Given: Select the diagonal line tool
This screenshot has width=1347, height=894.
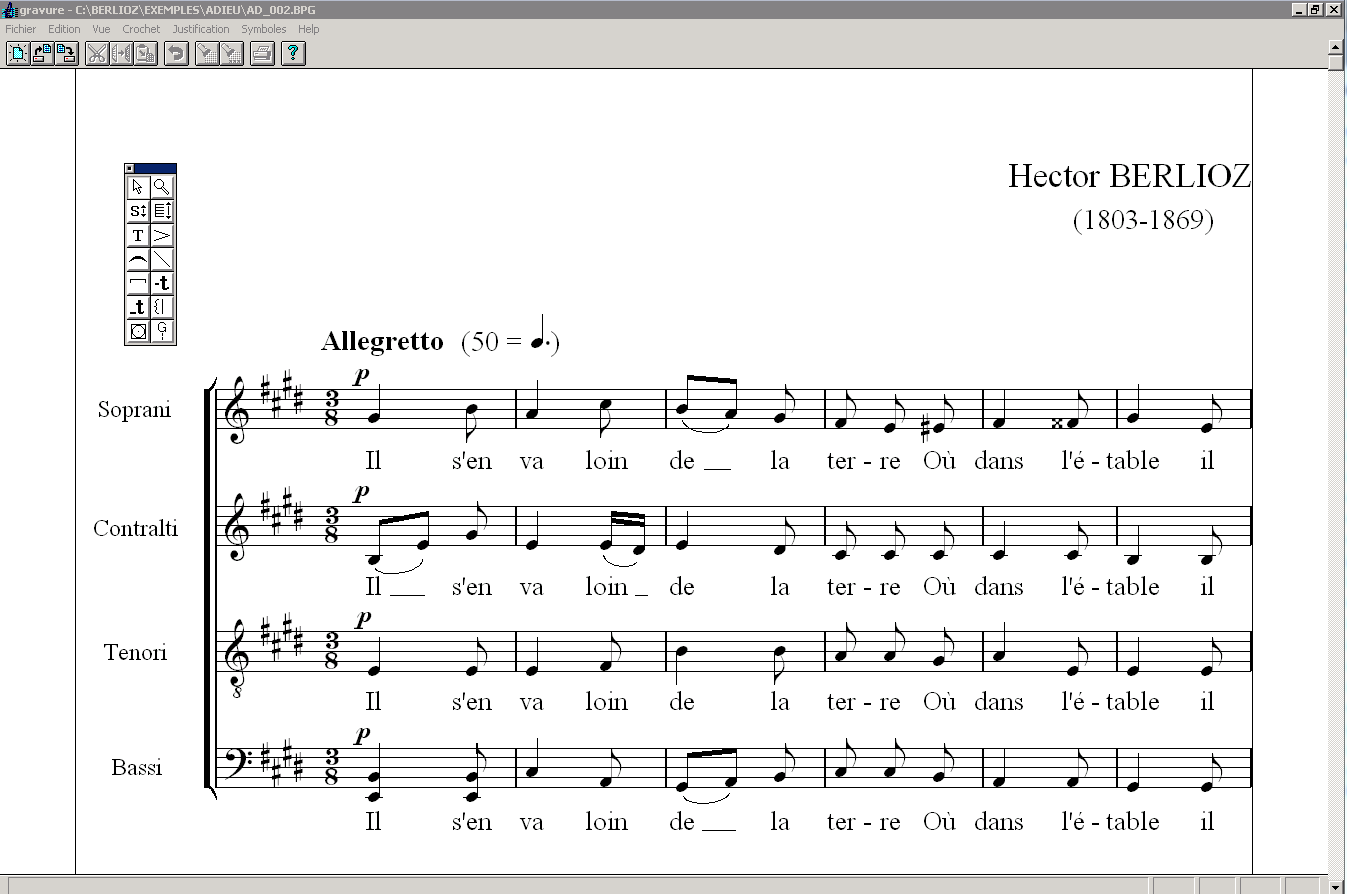Looking at the screenshot, I should pyautogui.click(x=162, y=259).
